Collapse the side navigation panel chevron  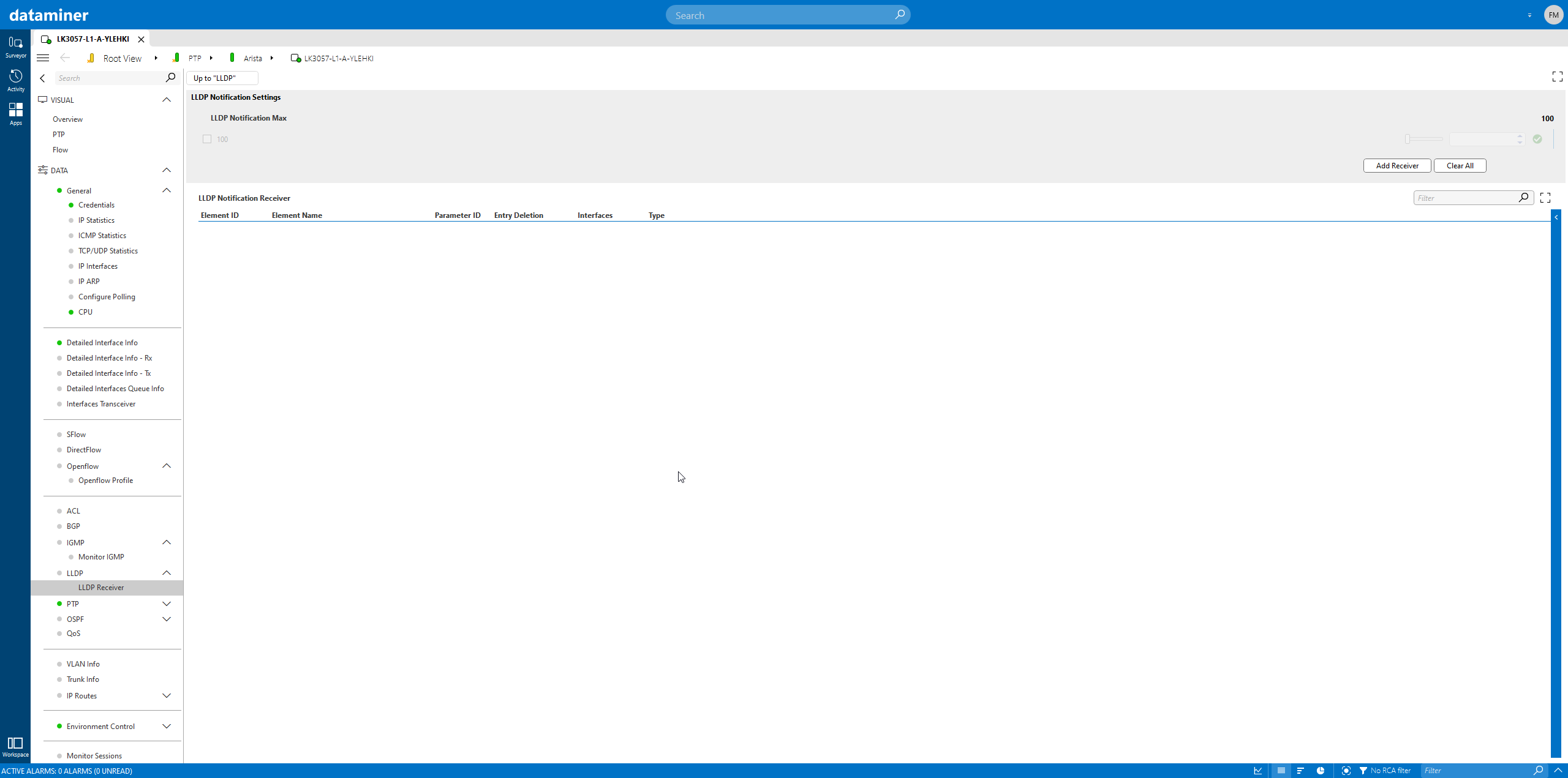[42, 78]
